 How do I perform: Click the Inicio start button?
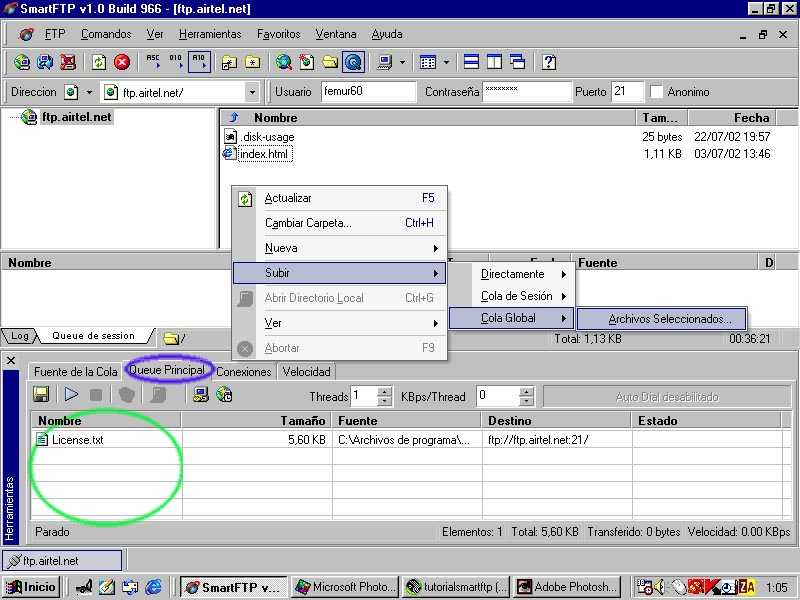(31, 587)
